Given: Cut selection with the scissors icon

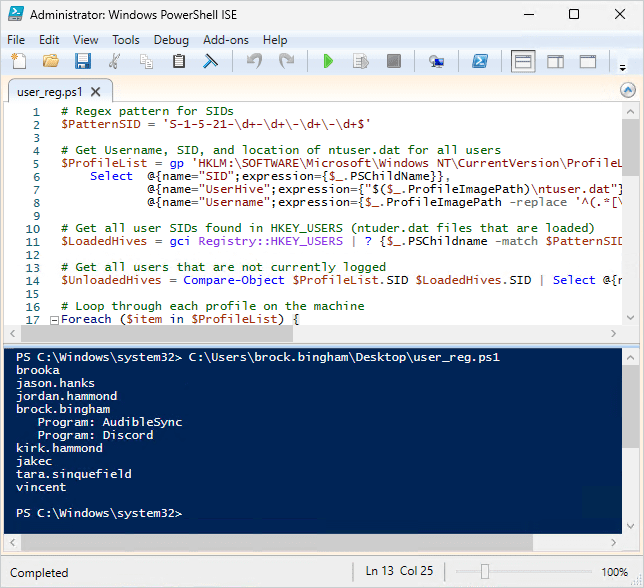Looking at the screenshot, I should (x=114, y=61).
